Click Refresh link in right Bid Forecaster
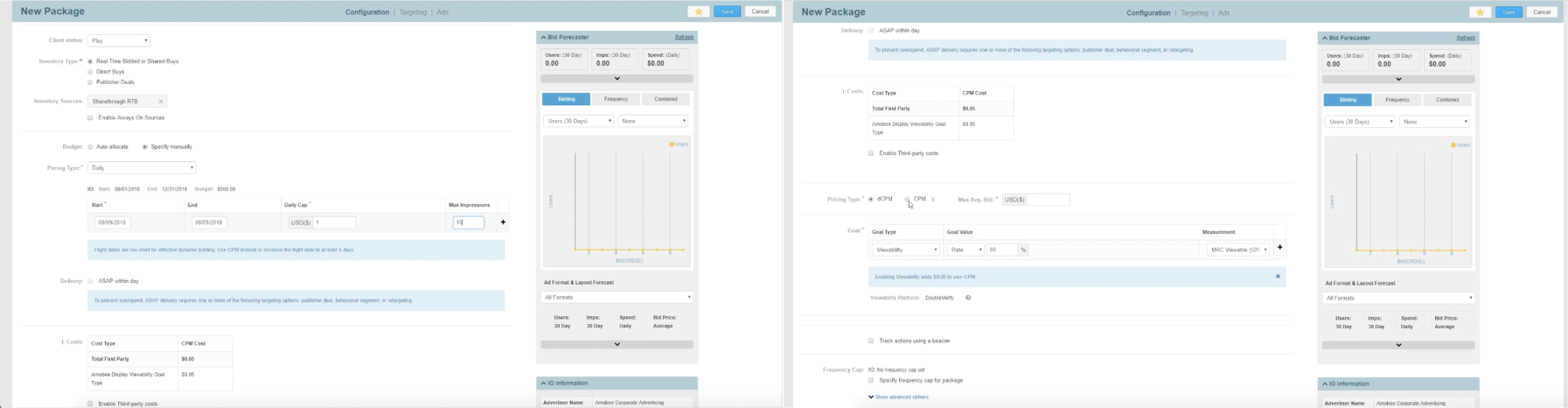The width and height of the screenshot is (1568, 408). click(x=1466, y=39)
